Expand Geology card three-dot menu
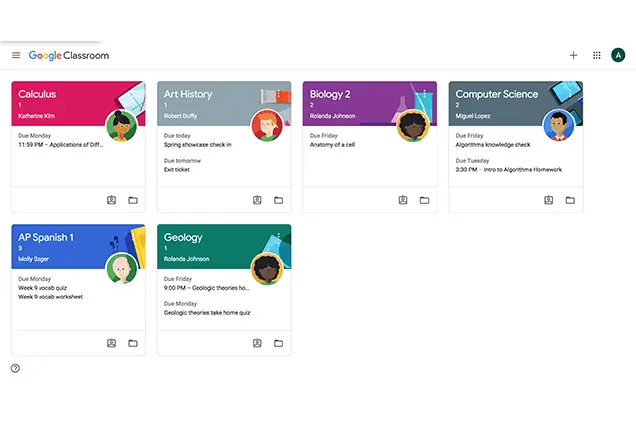This screenshot has height=424, width=636. point(278,237)
